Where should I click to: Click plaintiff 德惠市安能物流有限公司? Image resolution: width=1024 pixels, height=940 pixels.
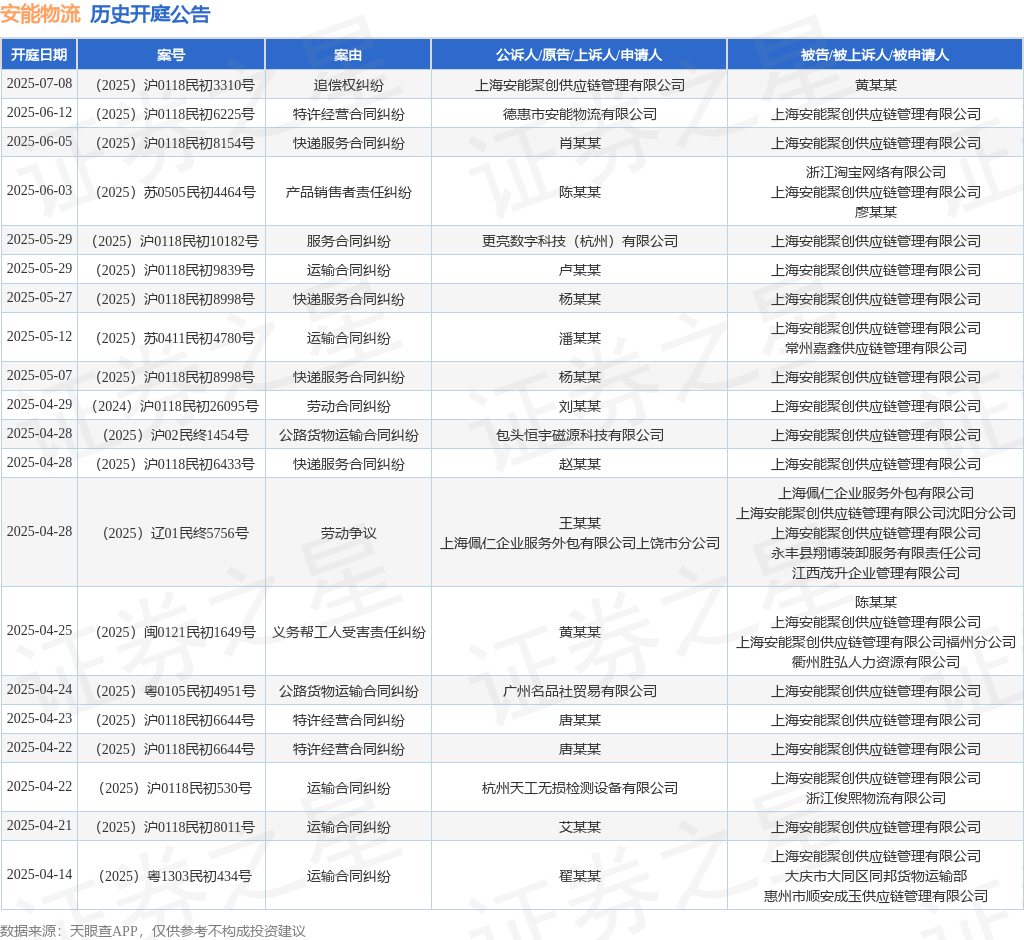[579, 114]
